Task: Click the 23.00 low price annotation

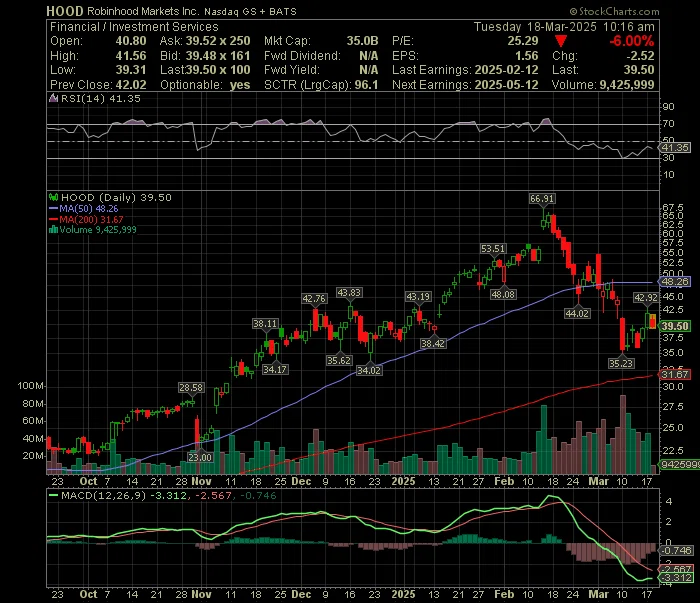Action: (200, 457)
